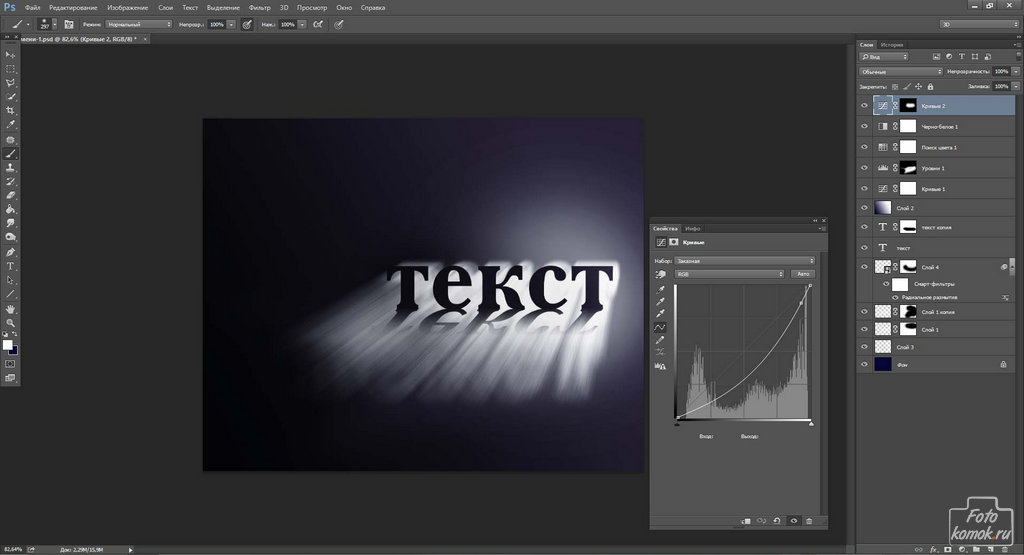Select the Zoom magnifier tool
1024x555 pixels.
point(11,323)
